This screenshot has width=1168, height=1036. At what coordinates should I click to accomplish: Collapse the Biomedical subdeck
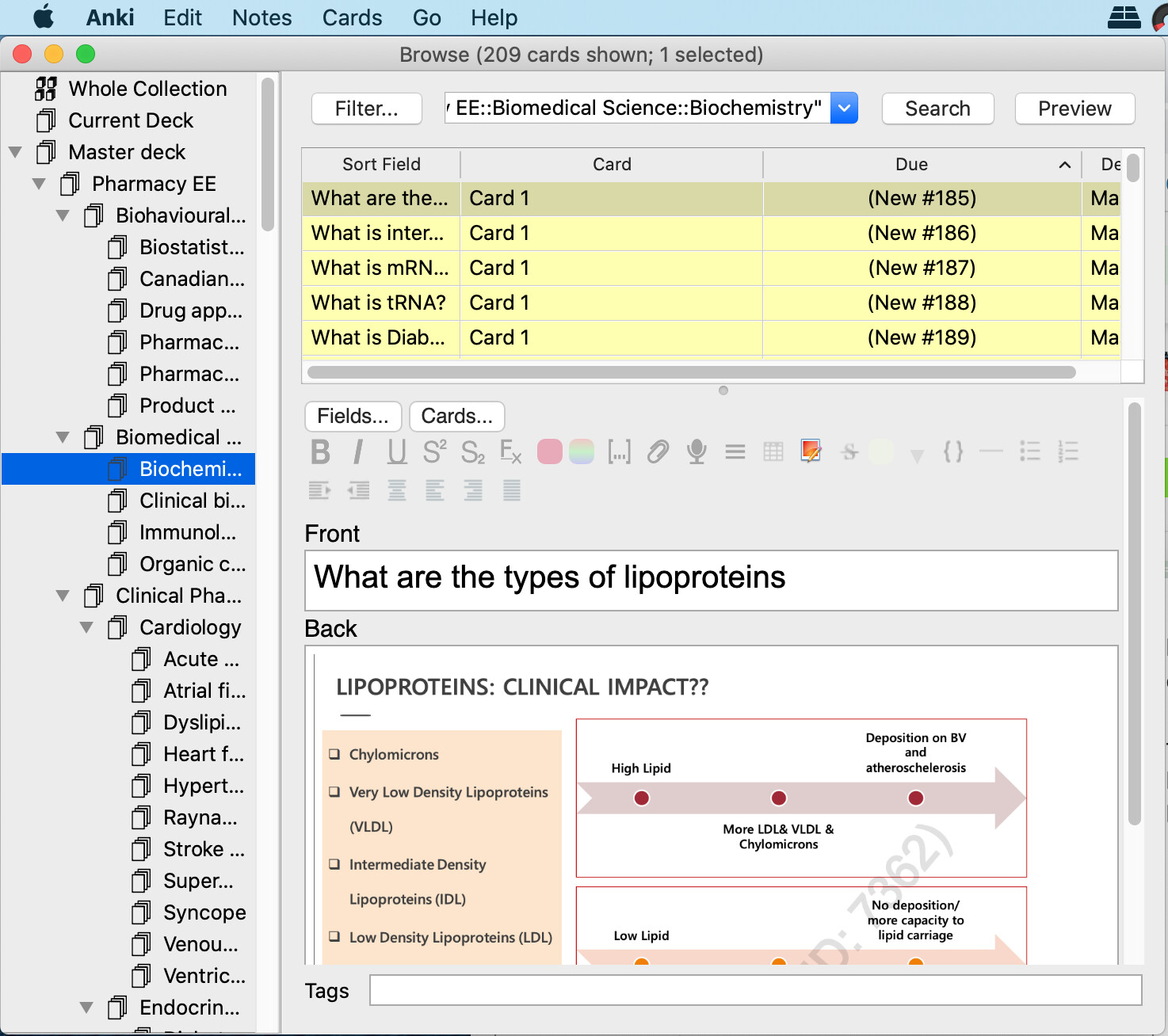point(63,437)
